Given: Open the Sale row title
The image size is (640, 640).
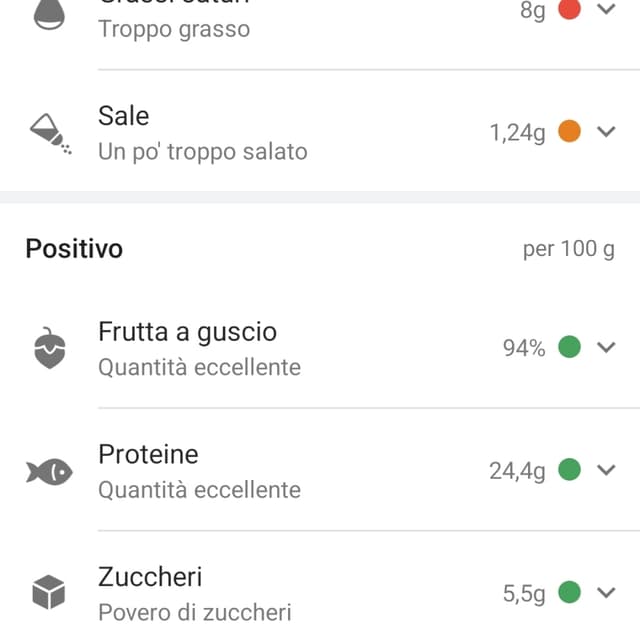Looking at the screenshot, I should 124,116.
